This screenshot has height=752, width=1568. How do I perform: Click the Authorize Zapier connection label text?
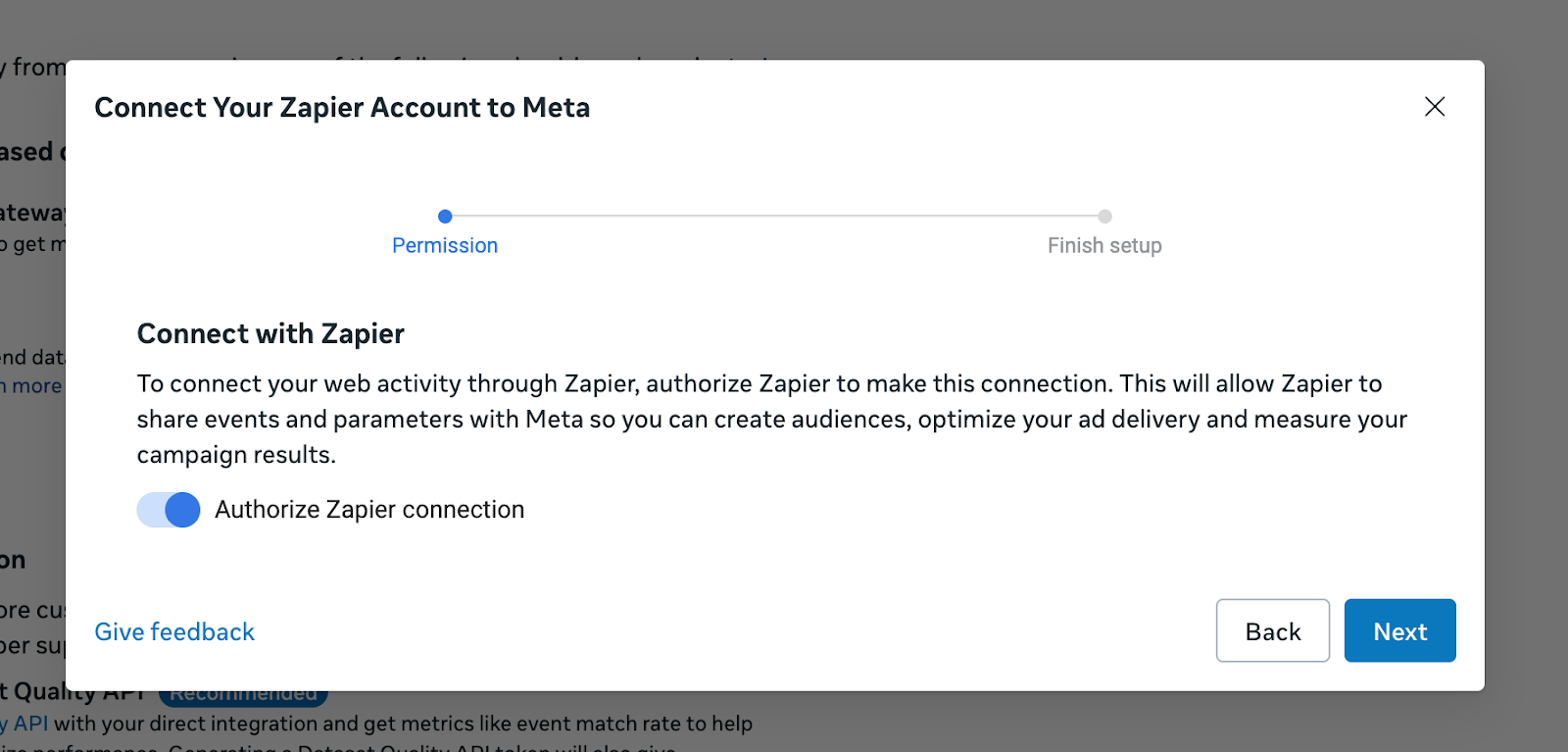(x=369, y=510)
